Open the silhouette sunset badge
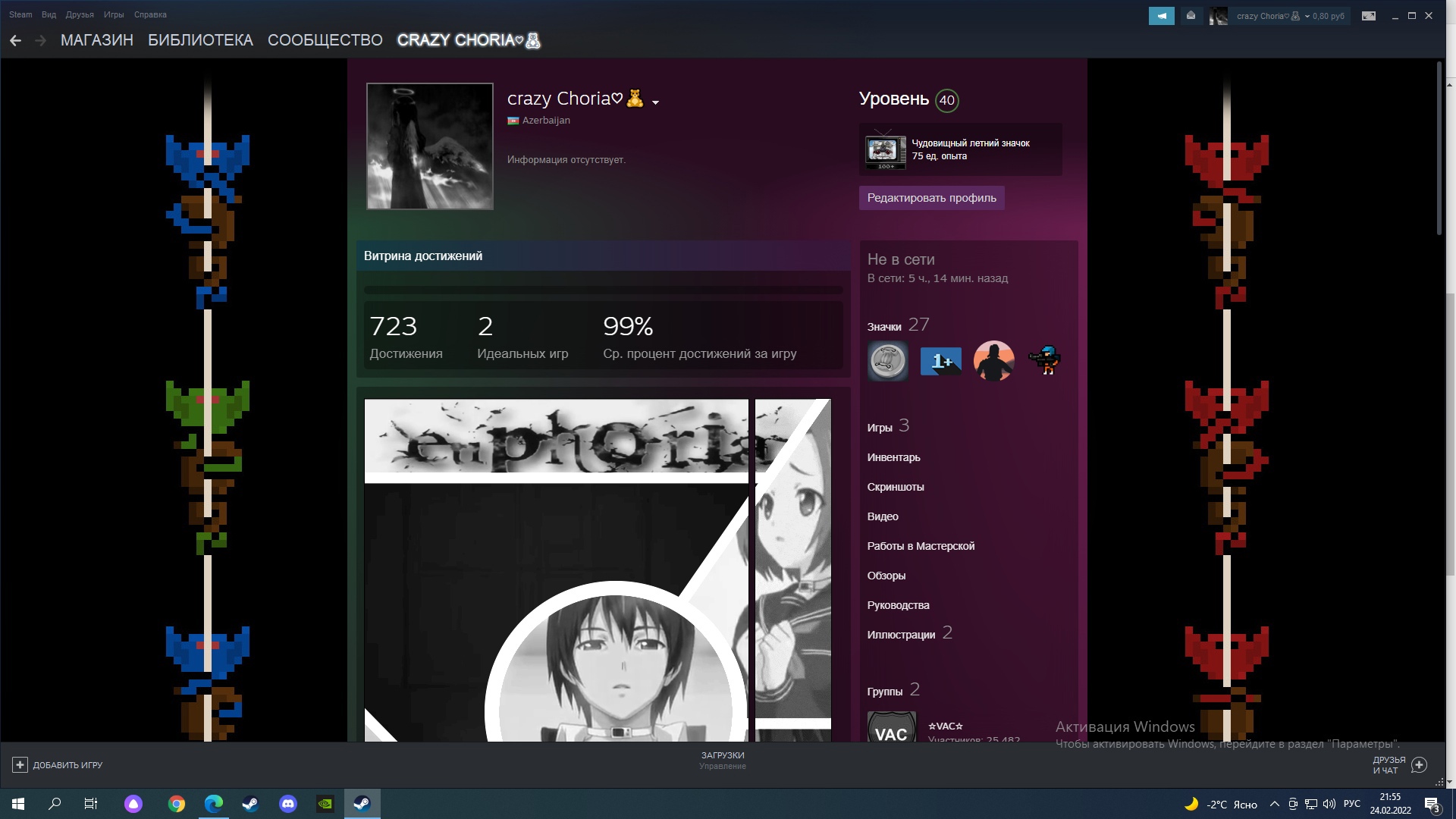1456x819 pixels. pyautogui.click(x=993, y=361)
